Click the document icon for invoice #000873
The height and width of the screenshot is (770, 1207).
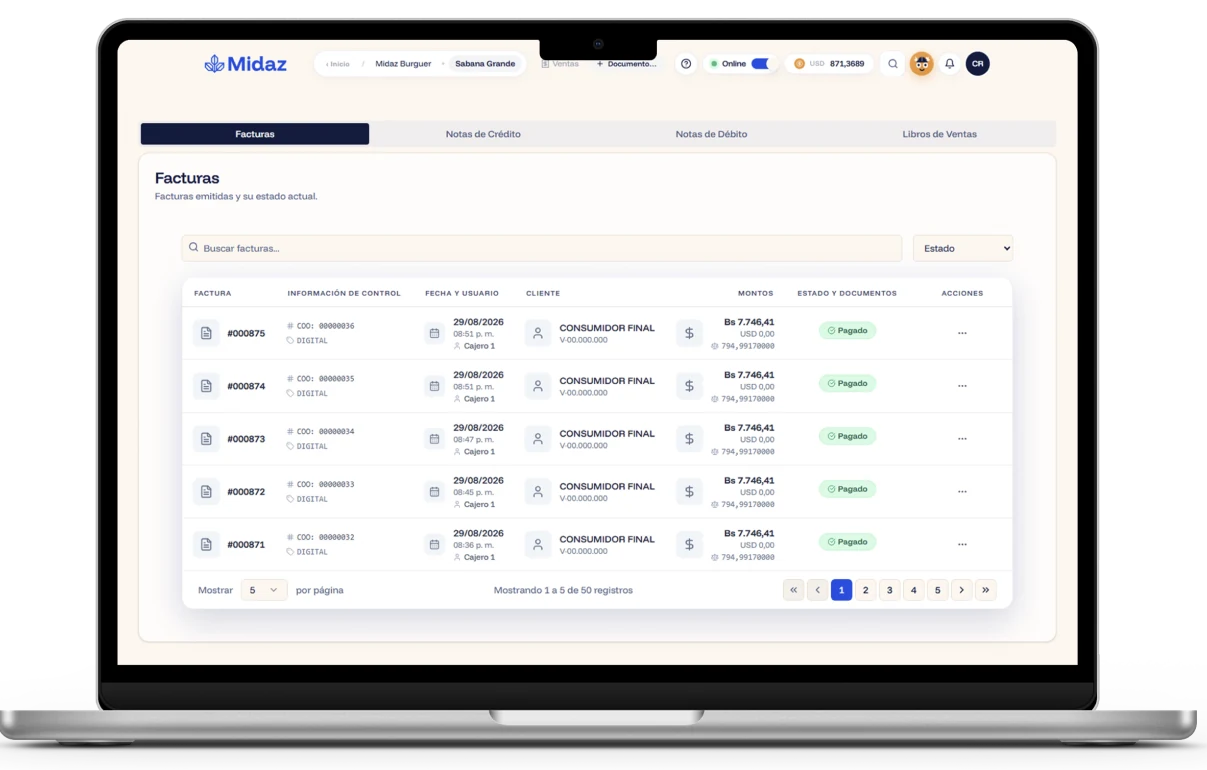(x=206, y=439)
